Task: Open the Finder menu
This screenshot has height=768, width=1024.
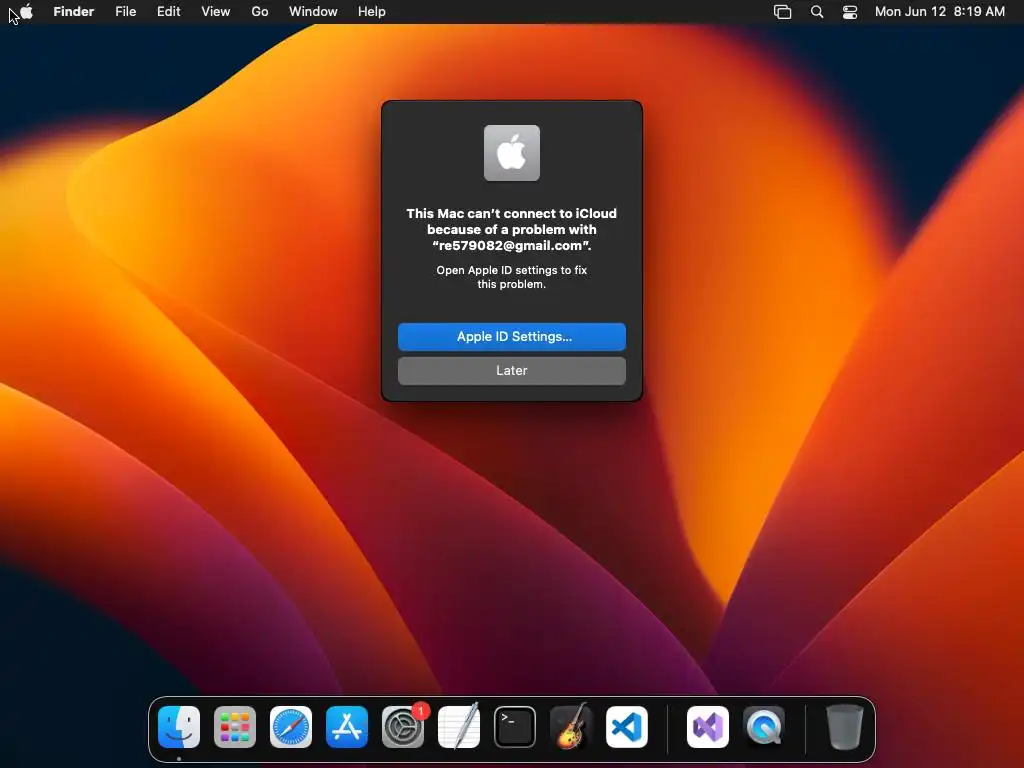Action: 74,11
